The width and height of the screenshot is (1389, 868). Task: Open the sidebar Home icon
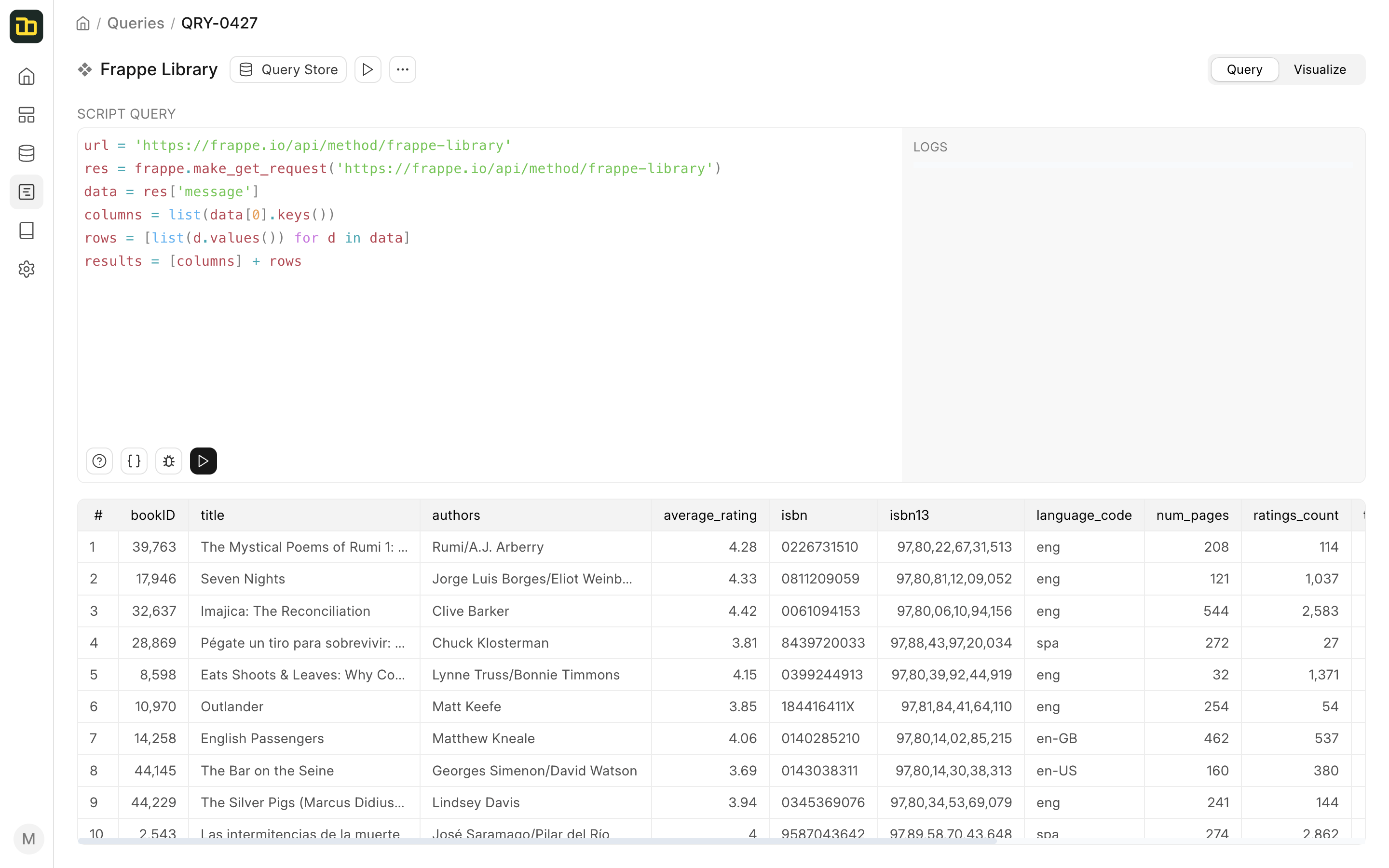27,76
